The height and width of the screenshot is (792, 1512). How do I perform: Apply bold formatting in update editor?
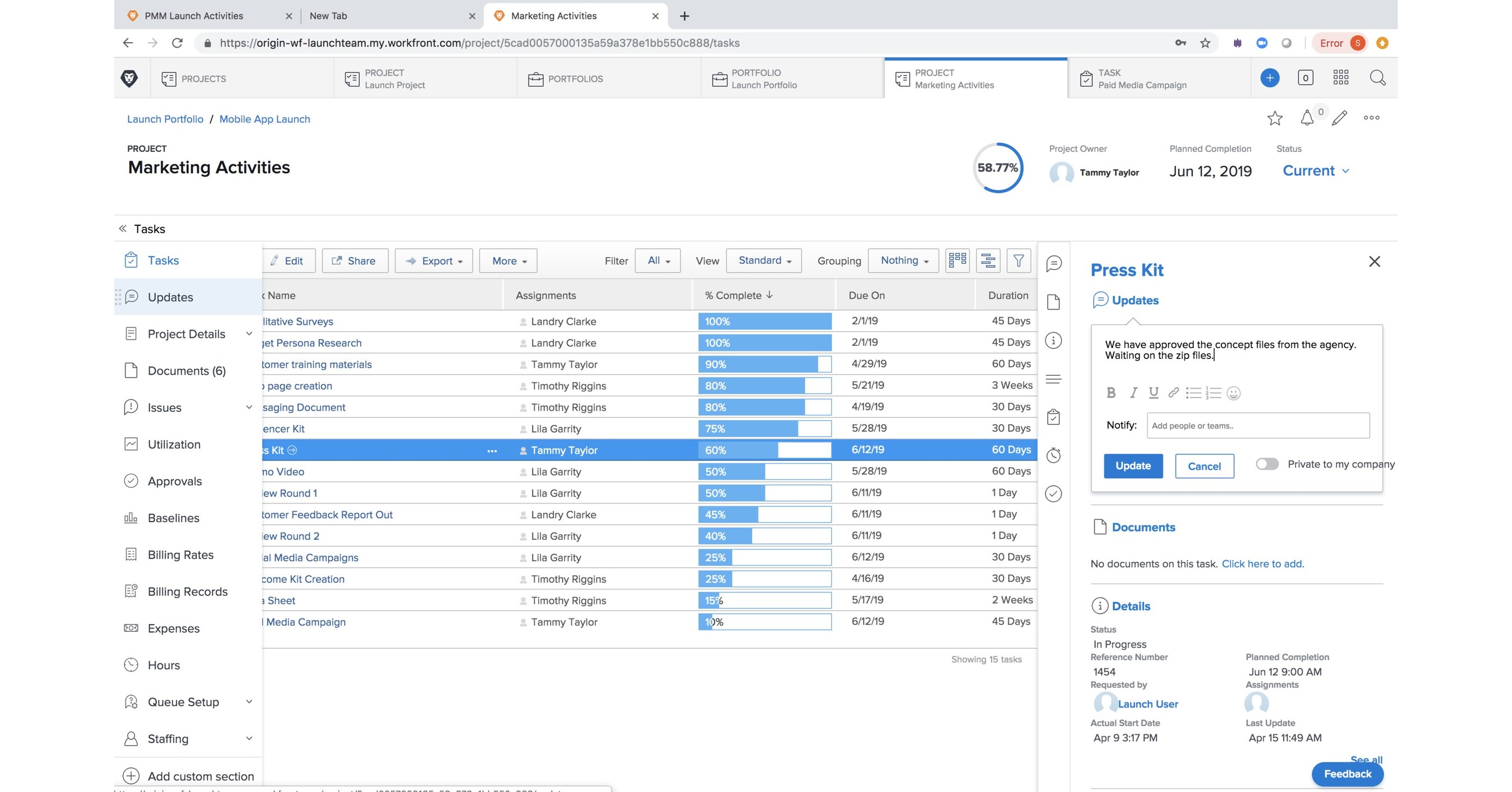(x=1110, y=393)
